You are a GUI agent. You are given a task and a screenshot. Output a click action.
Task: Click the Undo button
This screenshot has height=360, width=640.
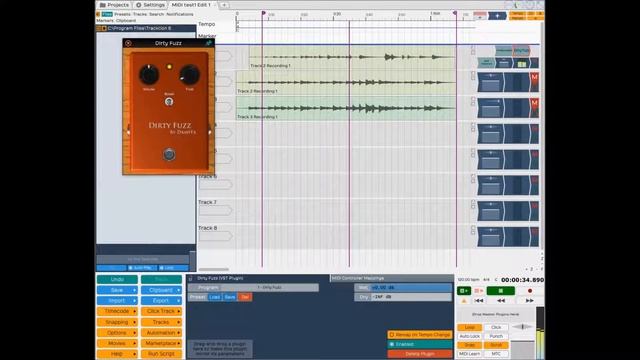tap(117, 280)
